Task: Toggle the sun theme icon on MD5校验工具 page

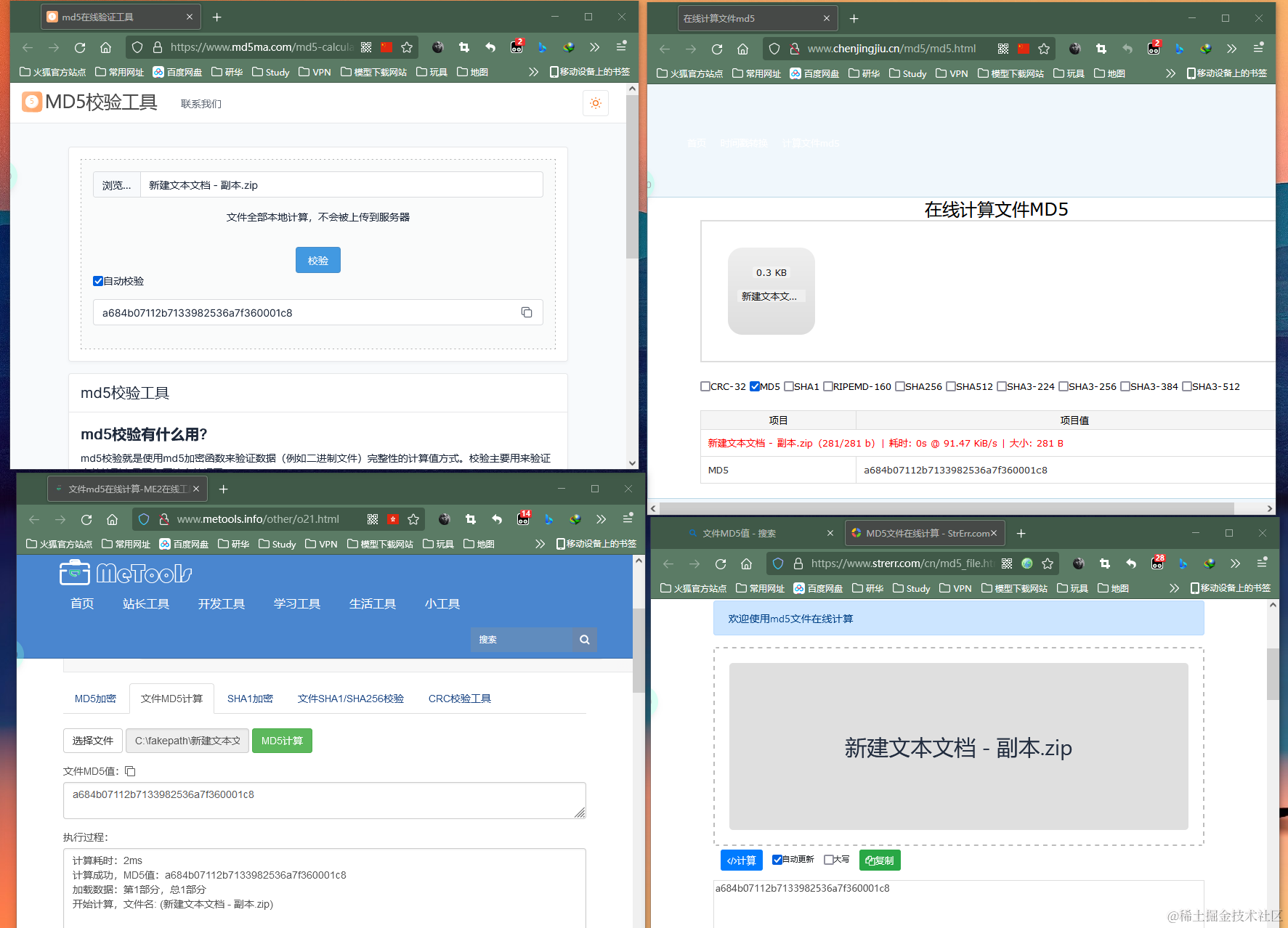Action: [596, 103]
